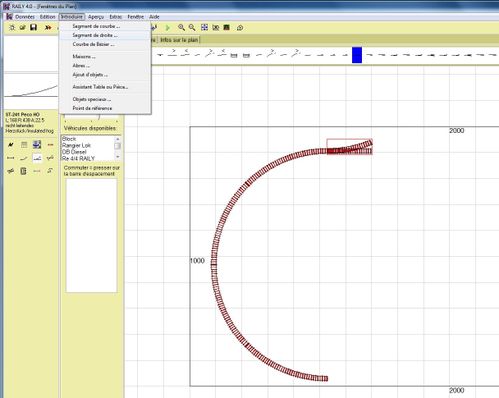Select DB Diesel in vehicle list
This screenshot has width=499, height=398.
pyautogui.click(x=74, y=152)
